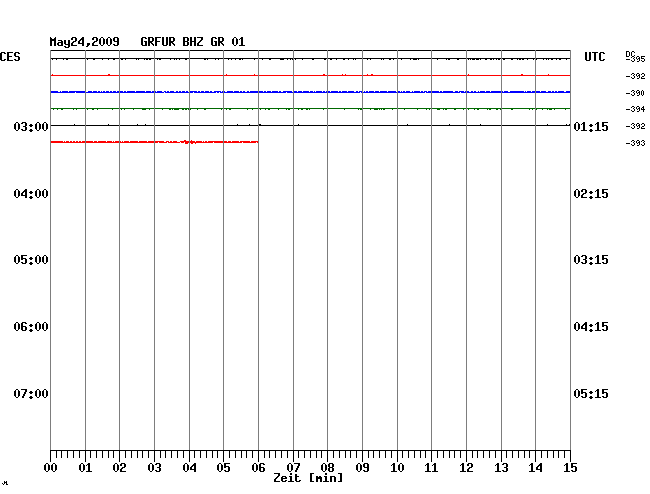Select the UTC column header

coord(594,57)
